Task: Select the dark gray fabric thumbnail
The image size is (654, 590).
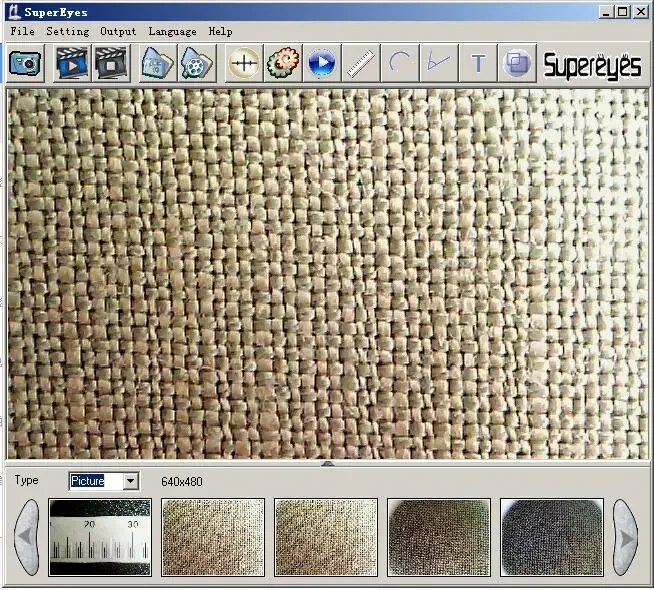Action: [552, 537]
